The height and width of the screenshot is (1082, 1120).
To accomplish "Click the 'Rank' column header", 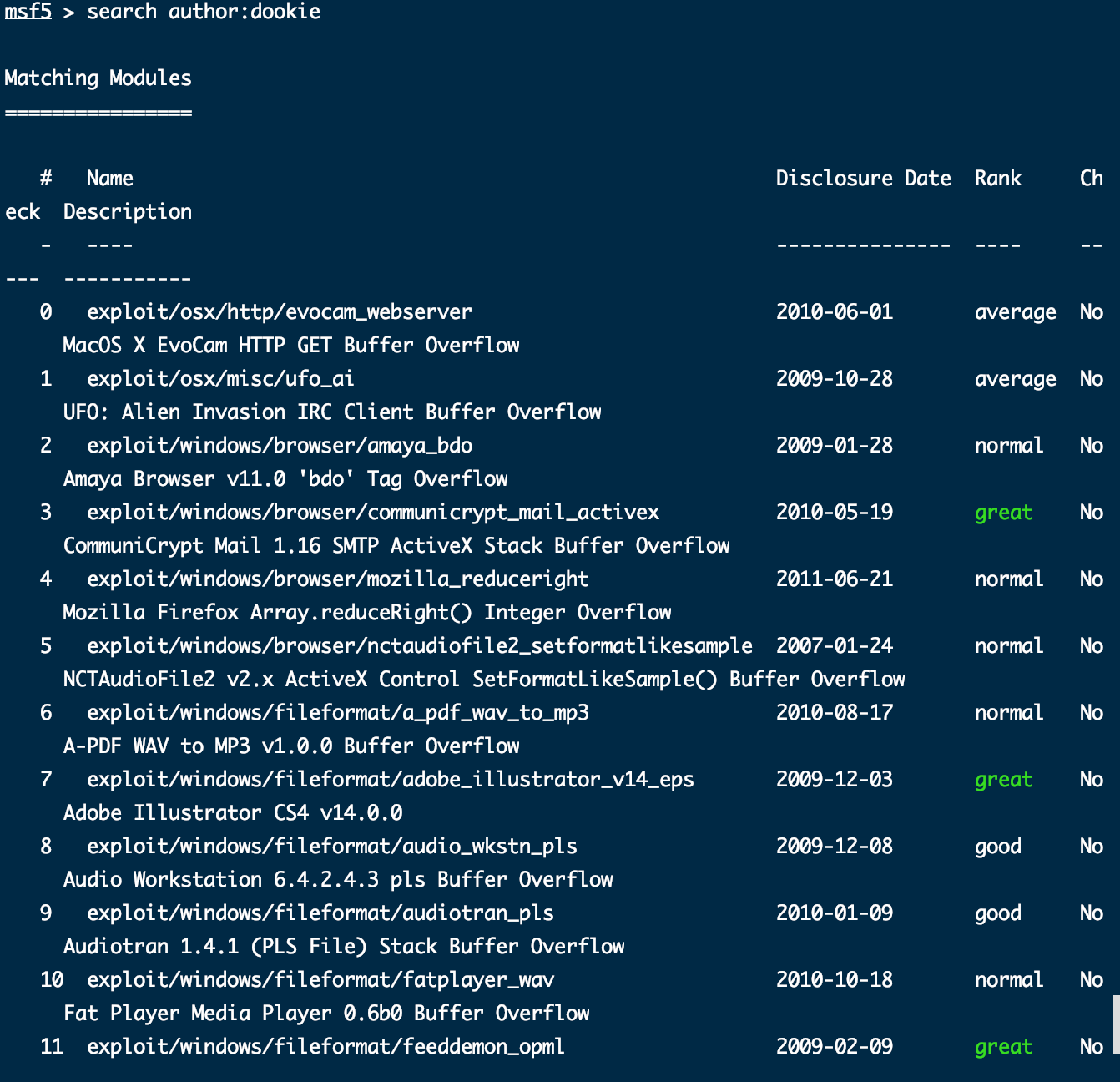I will (998, 179).
